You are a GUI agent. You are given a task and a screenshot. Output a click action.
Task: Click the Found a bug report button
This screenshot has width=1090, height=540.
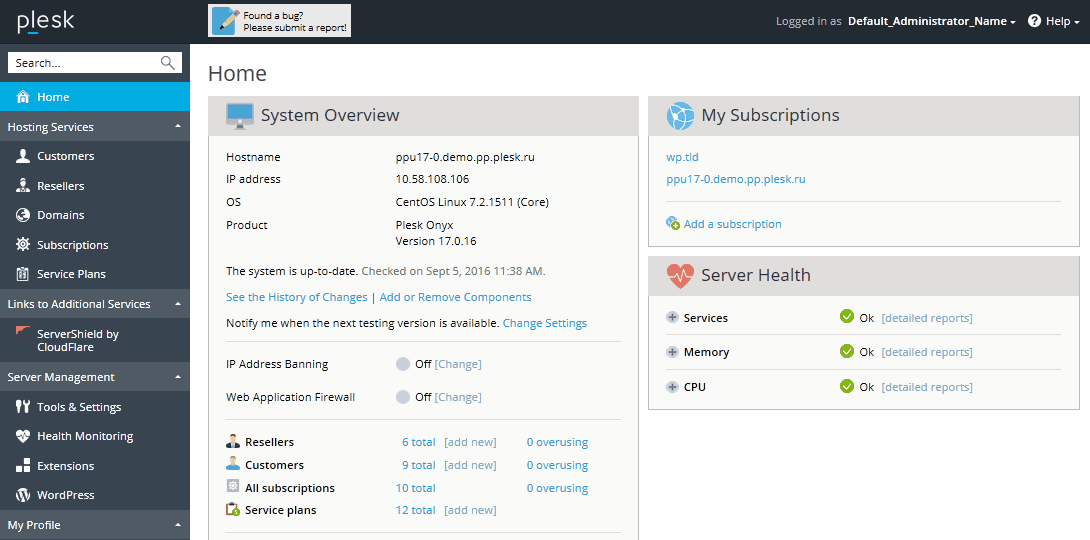tap(280, 21)
